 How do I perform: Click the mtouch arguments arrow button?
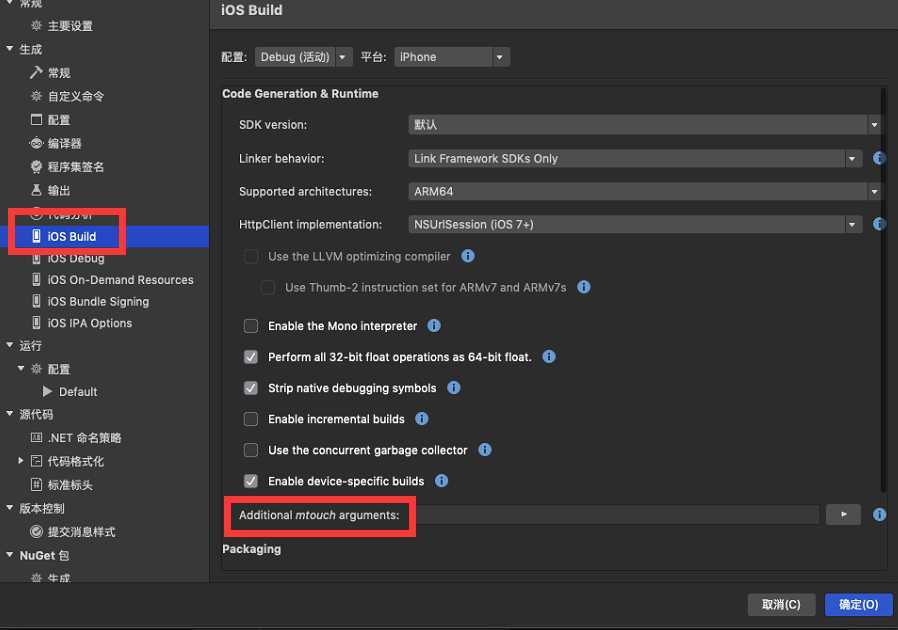pyautogui.click(x=843, y=514)
